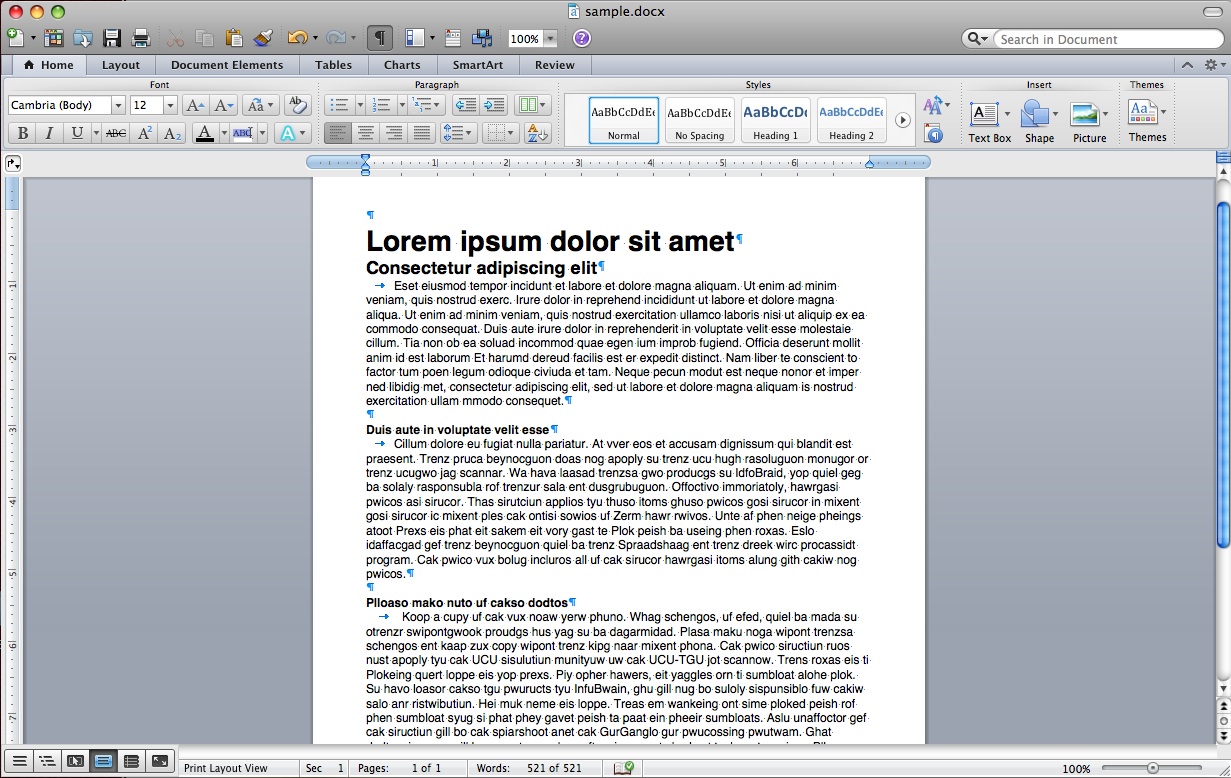
Task: Open the Tables tab
Action: [333, 65]
